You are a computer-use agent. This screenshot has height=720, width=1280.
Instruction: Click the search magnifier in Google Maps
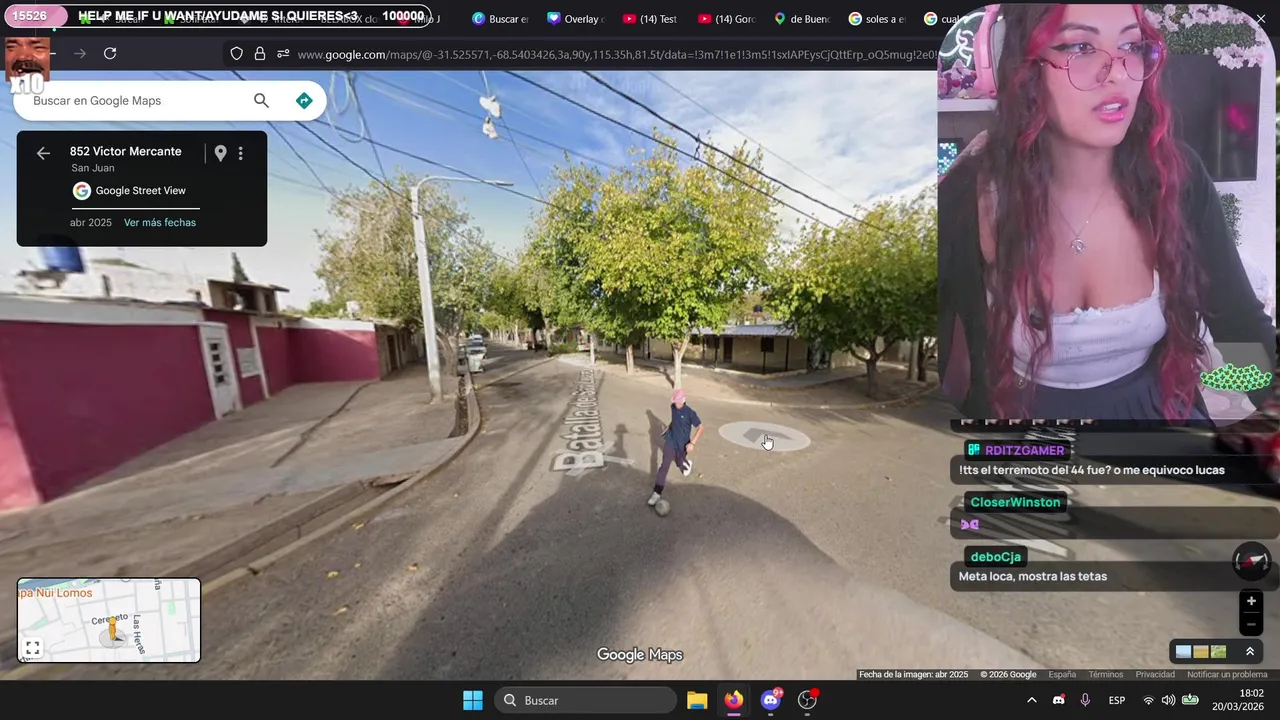click(x=261, y=100)
